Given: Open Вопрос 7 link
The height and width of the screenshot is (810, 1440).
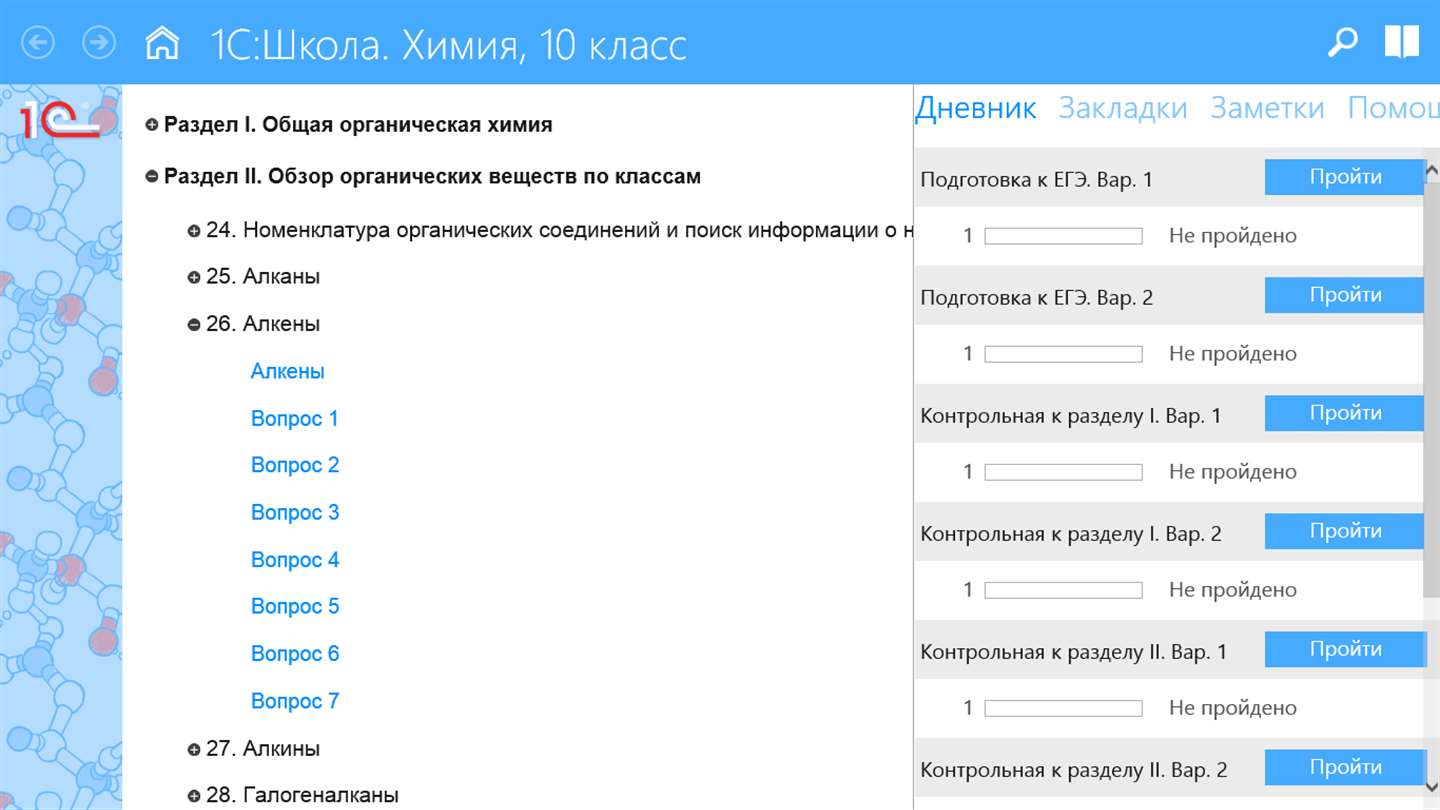Looking at the screenshot, I should (295, 701).
